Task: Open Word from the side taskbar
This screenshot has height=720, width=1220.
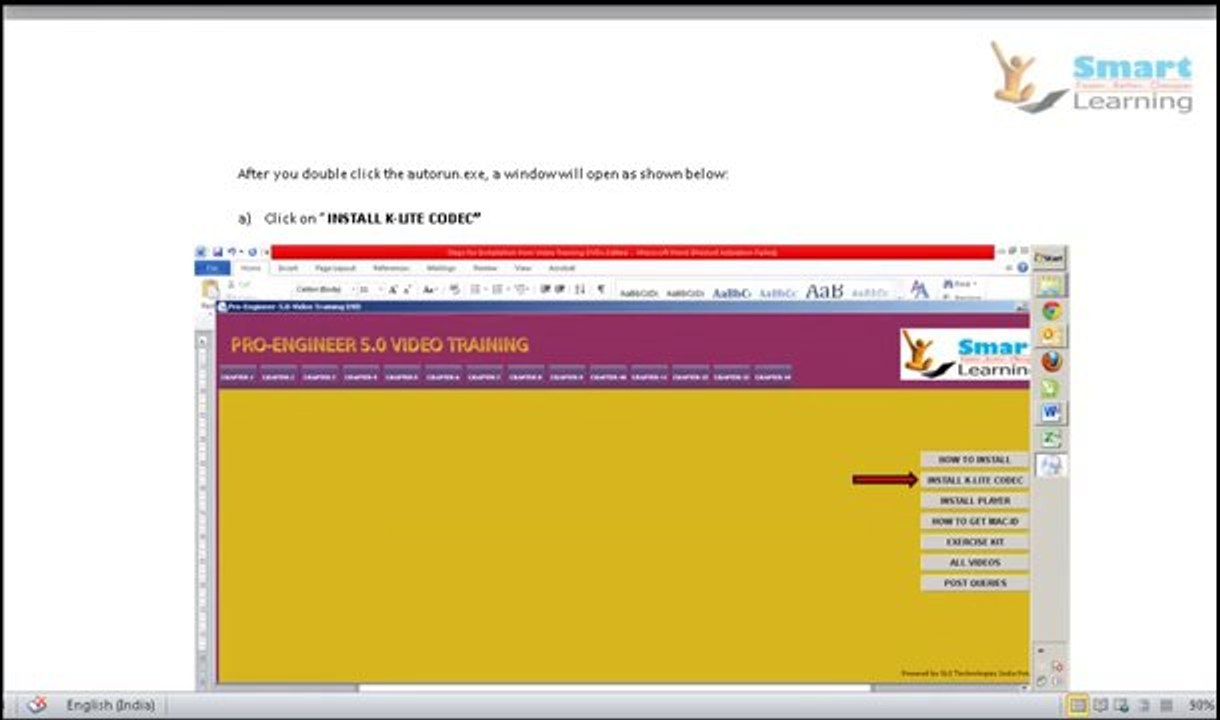Action: pos(1050,412)
